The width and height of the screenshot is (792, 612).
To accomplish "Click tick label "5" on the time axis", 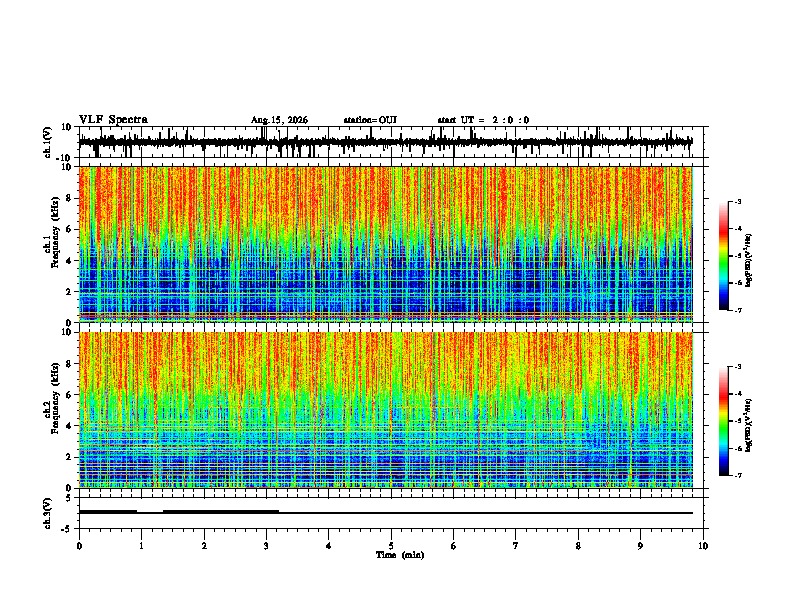I will coord(391,546).
